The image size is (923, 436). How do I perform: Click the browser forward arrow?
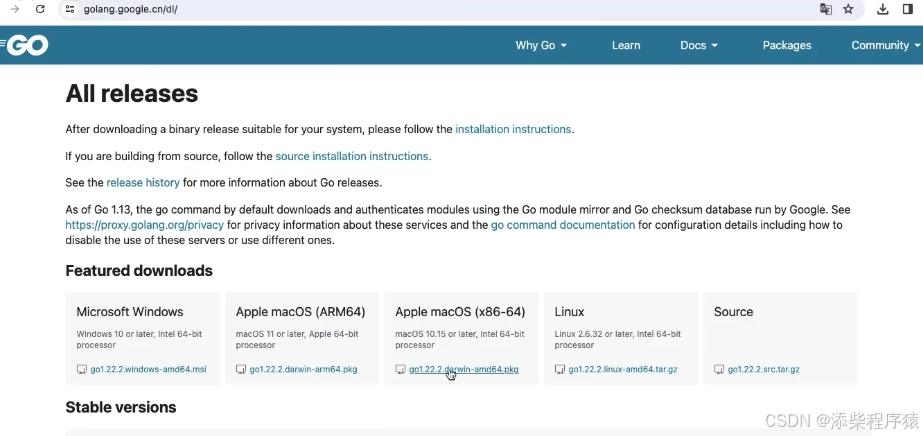[15, 9]
